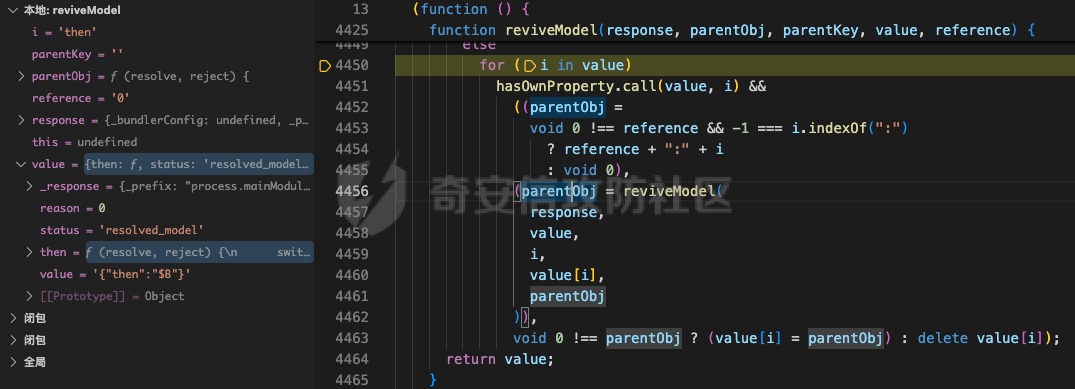This screenshot has width=1075, height=389.
Task: Expand the [[Prototype]] entry
Action: click(x=29, y=296)
